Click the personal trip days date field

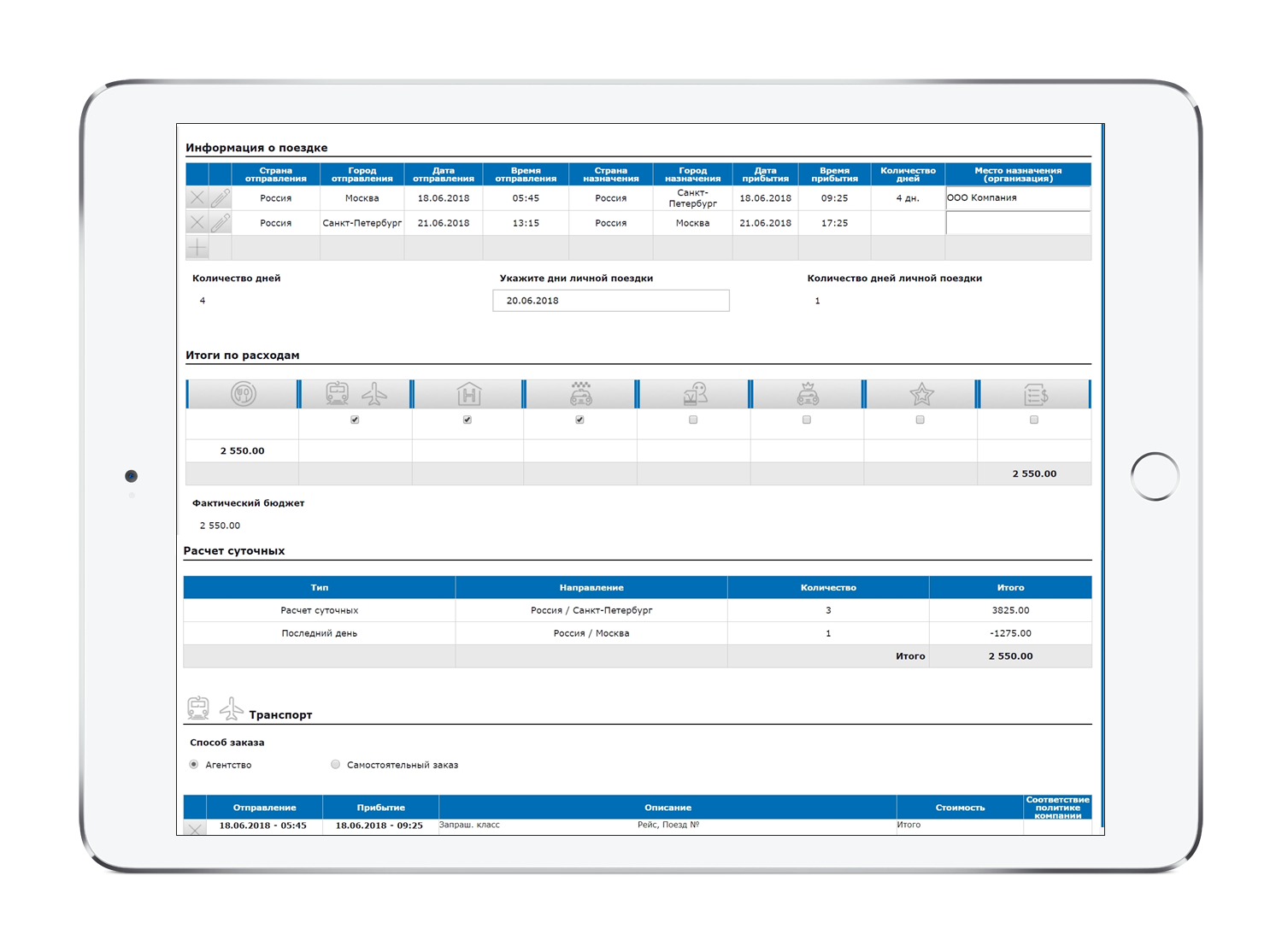coord(610,301)
